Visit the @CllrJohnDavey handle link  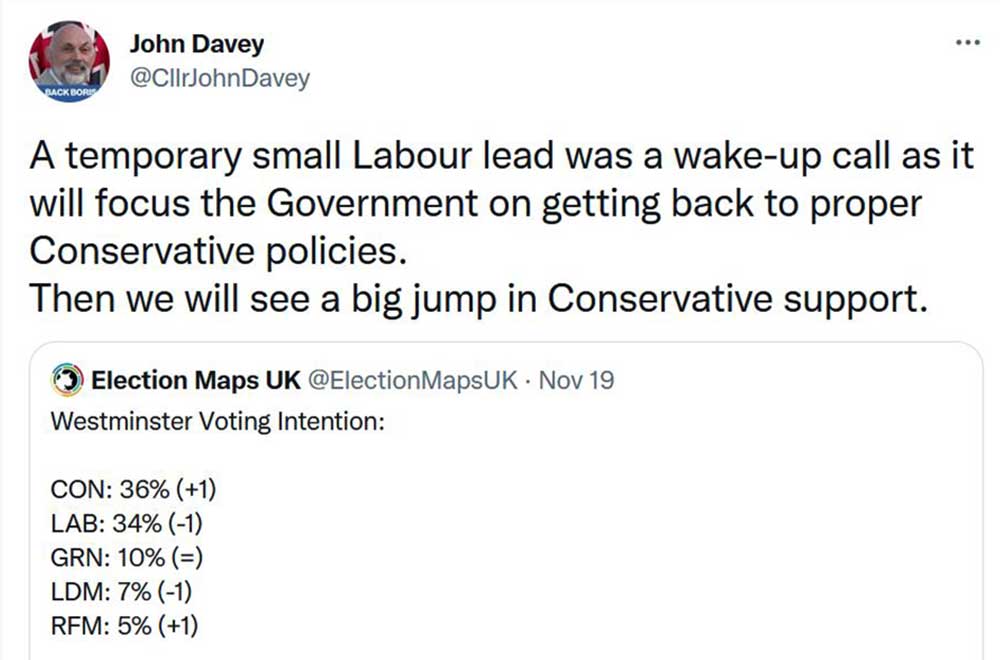pos(220,78)
